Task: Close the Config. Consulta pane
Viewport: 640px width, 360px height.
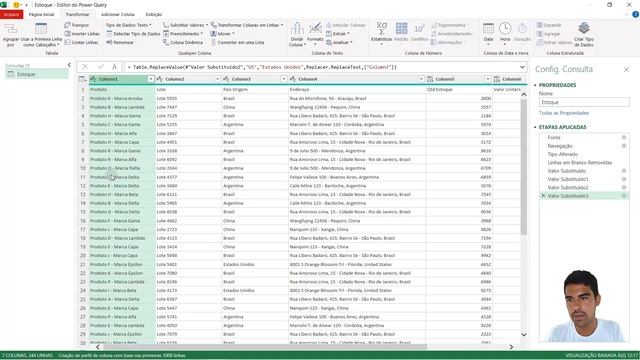Action: pyautogui.click(x=626, y=70)
